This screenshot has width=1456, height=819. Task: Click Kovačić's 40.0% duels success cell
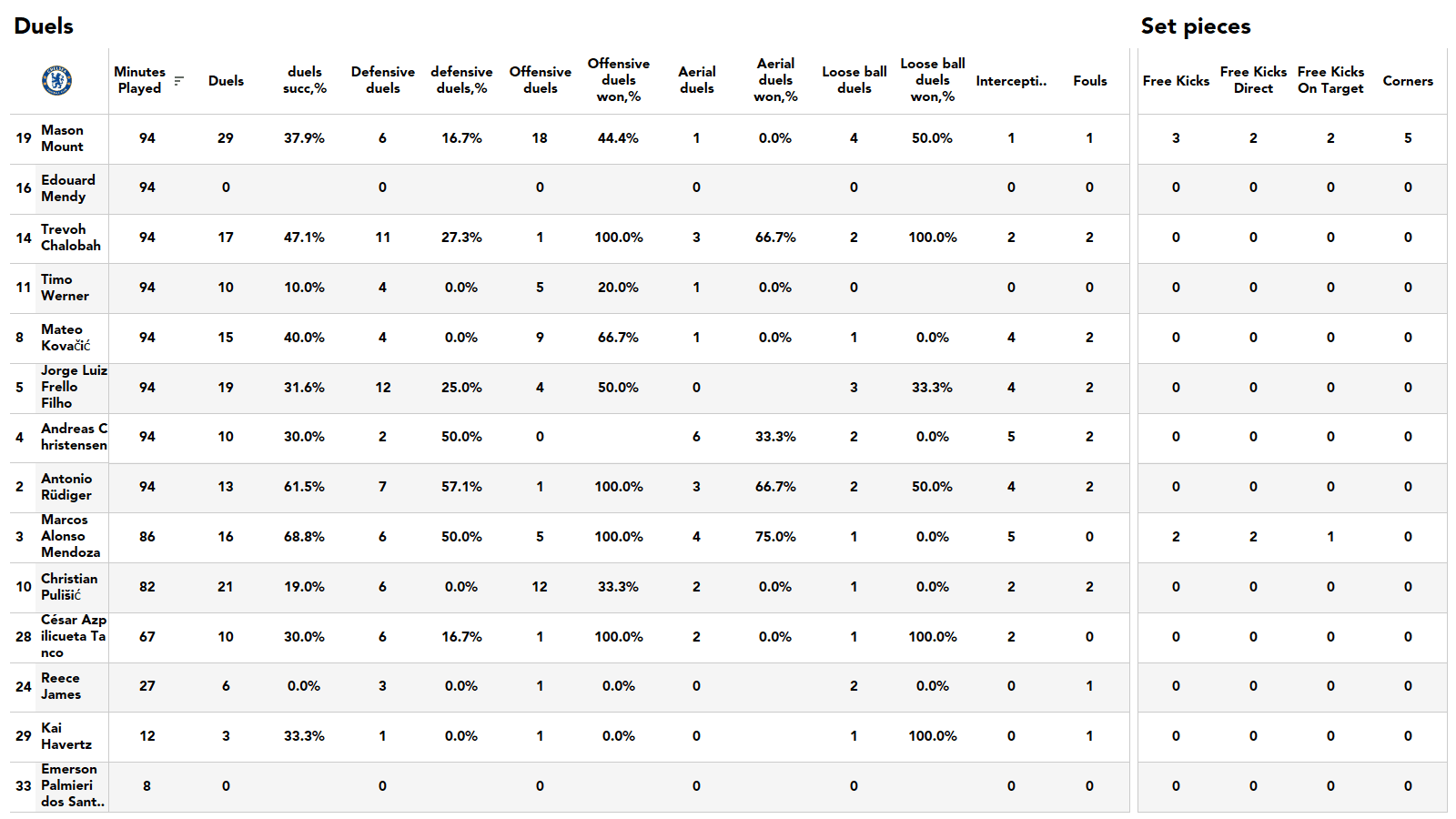[304, 338]
